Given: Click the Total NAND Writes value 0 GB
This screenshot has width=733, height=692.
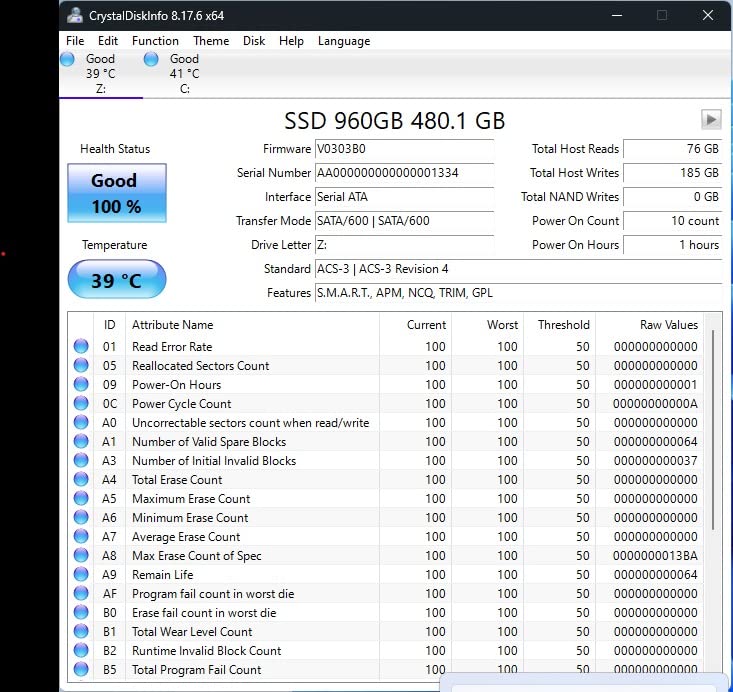Looking at the screenshot, I should click(x=673, y=197).
